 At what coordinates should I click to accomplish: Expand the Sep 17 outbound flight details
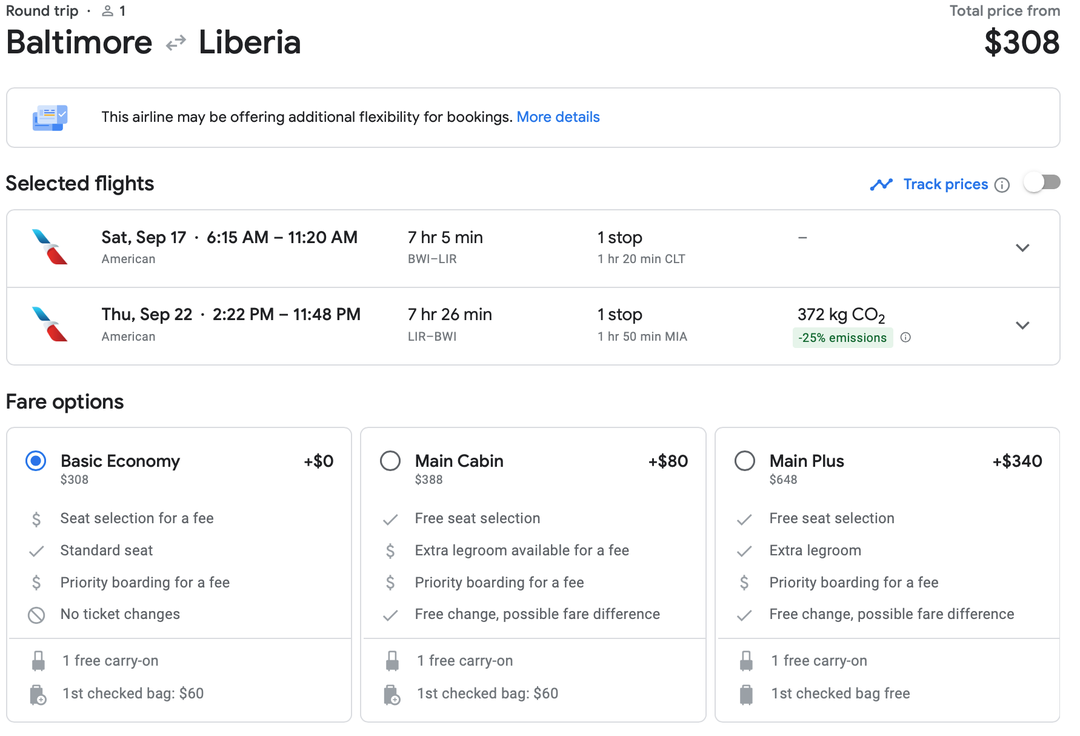tap(1022, 247)
